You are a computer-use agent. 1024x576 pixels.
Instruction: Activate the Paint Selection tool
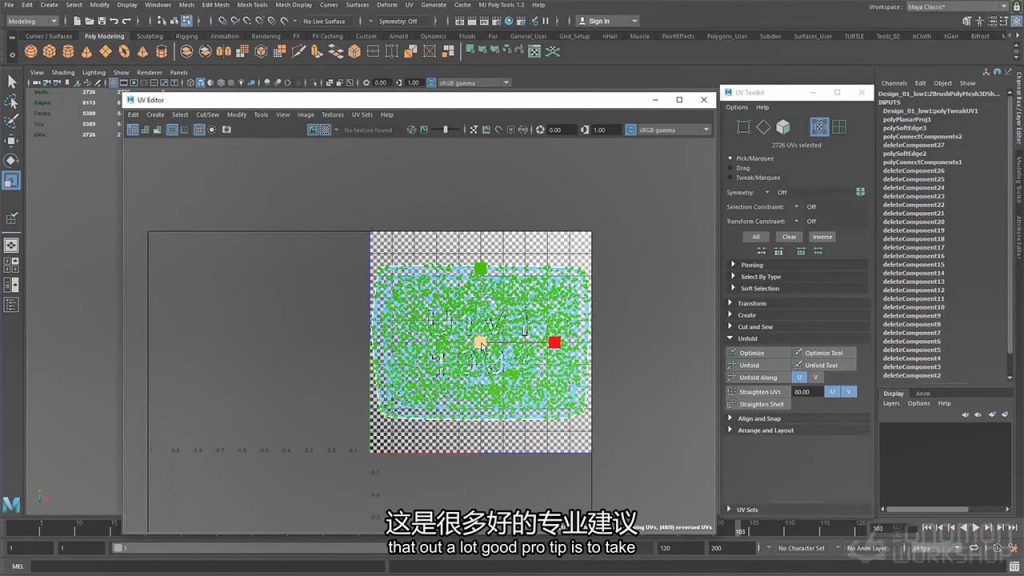[11, 121]
